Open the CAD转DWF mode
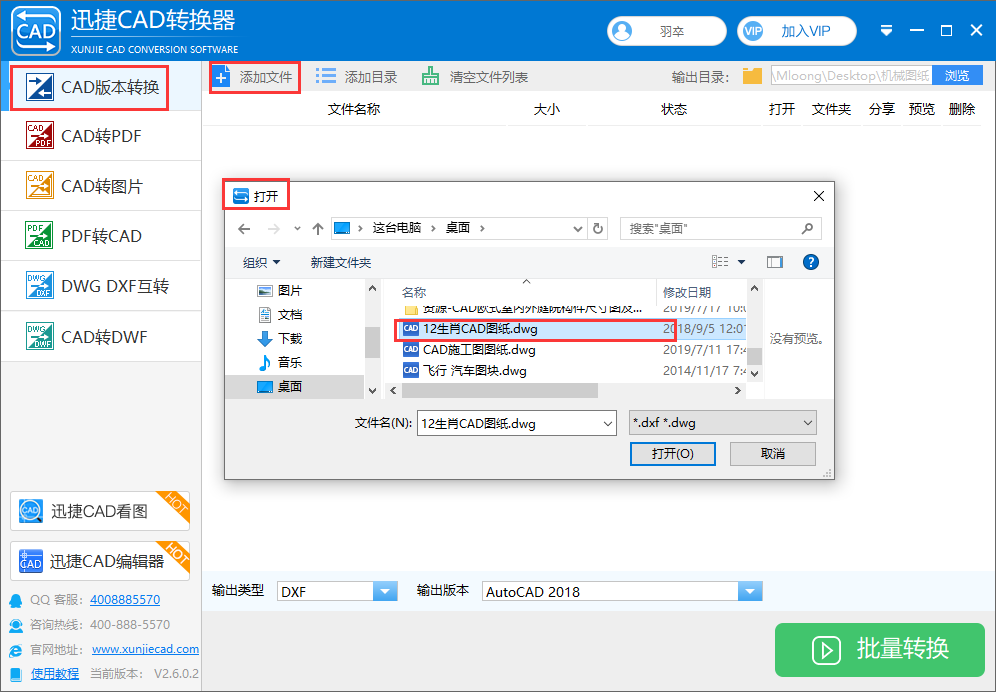The image size is (996, 692). pyautogui.click(x=101, y=336)
